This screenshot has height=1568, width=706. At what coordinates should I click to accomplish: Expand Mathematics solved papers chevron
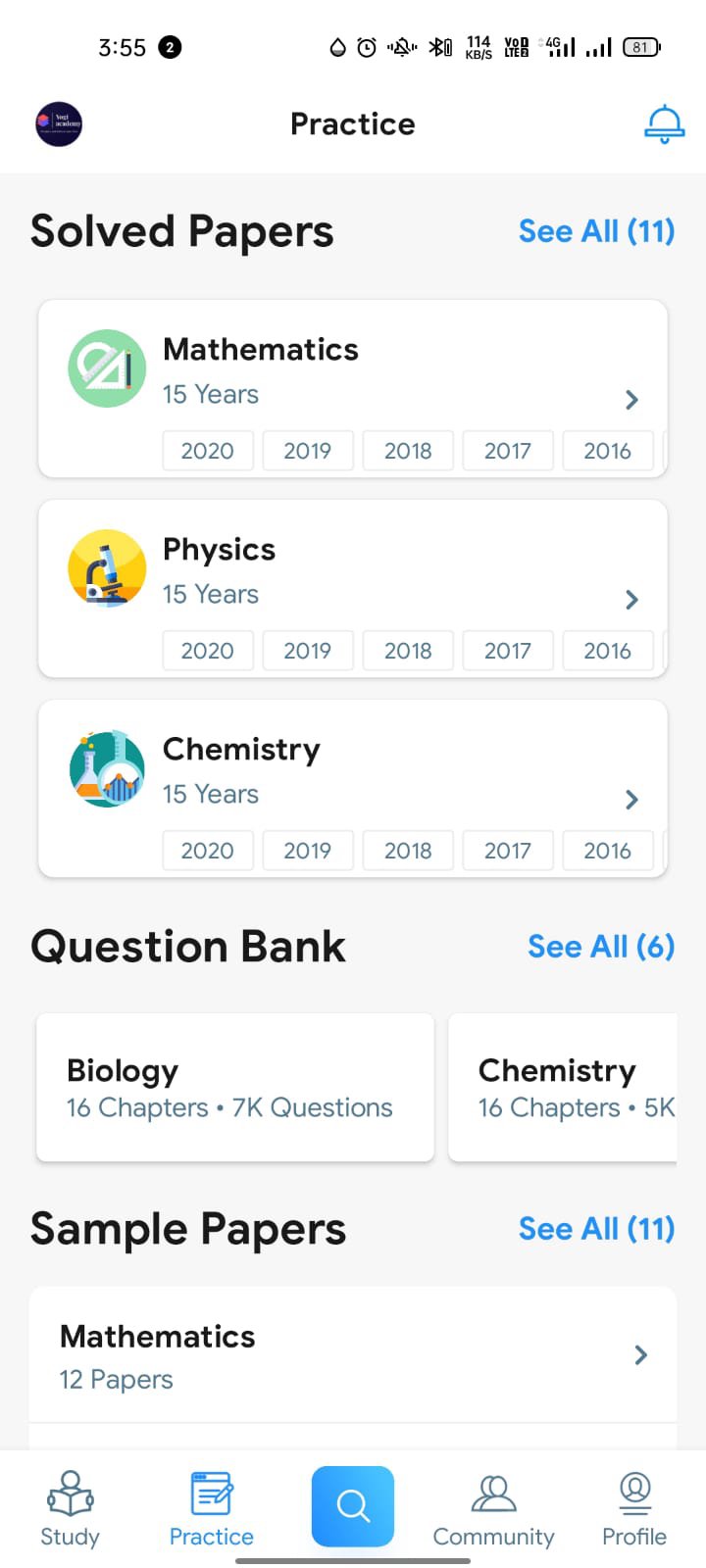point(631,400)
